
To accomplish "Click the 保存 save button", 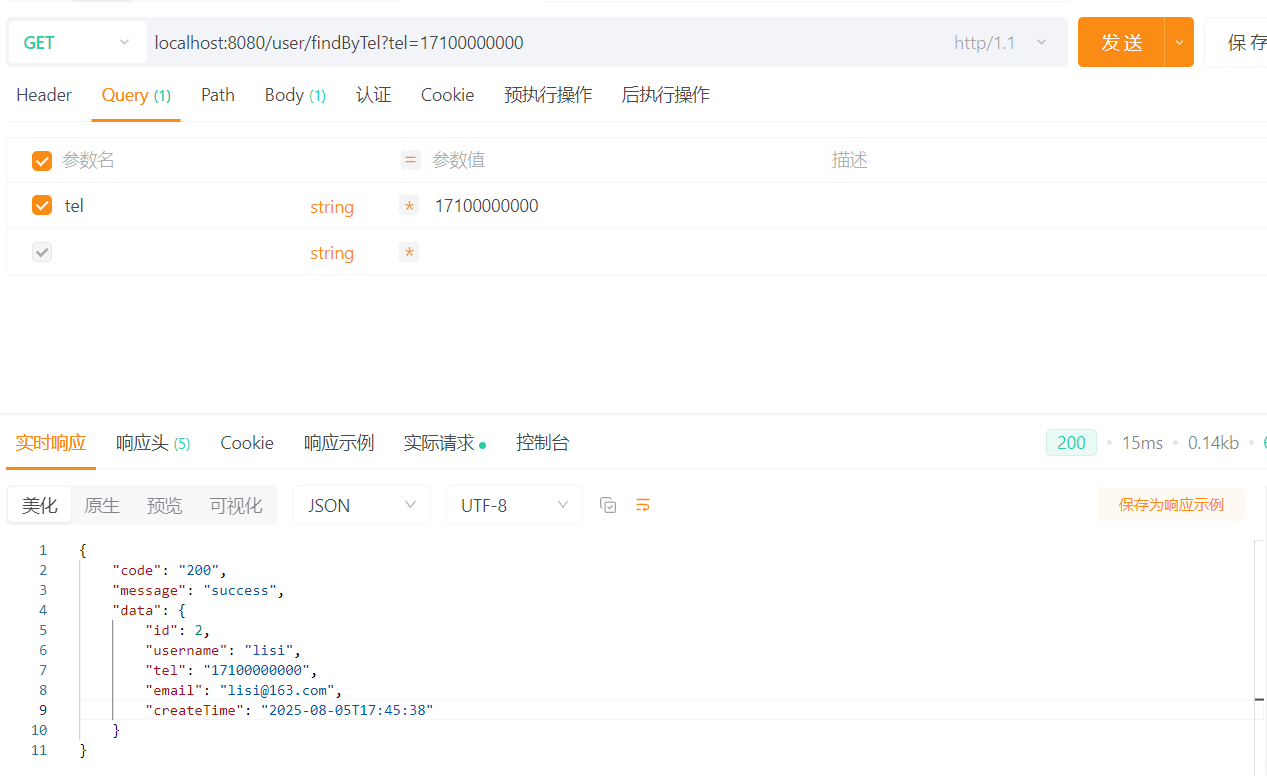I will pyautogui.click(x=1236, y=42).
